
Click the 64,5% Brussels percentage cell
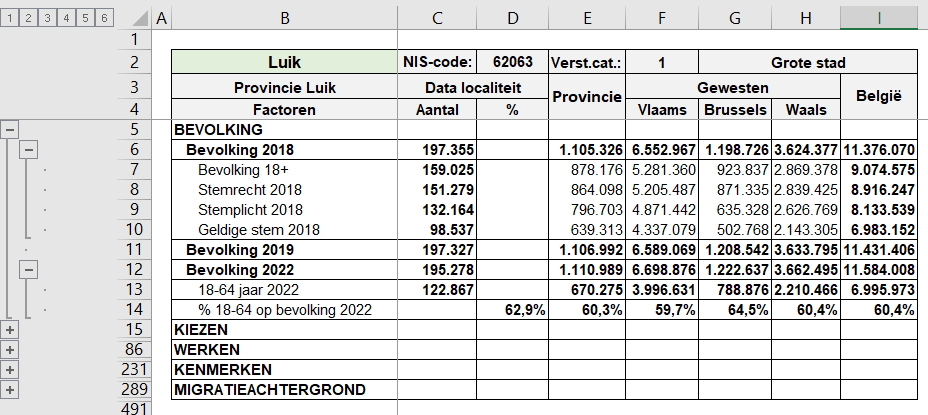click(x=735, y=310)
